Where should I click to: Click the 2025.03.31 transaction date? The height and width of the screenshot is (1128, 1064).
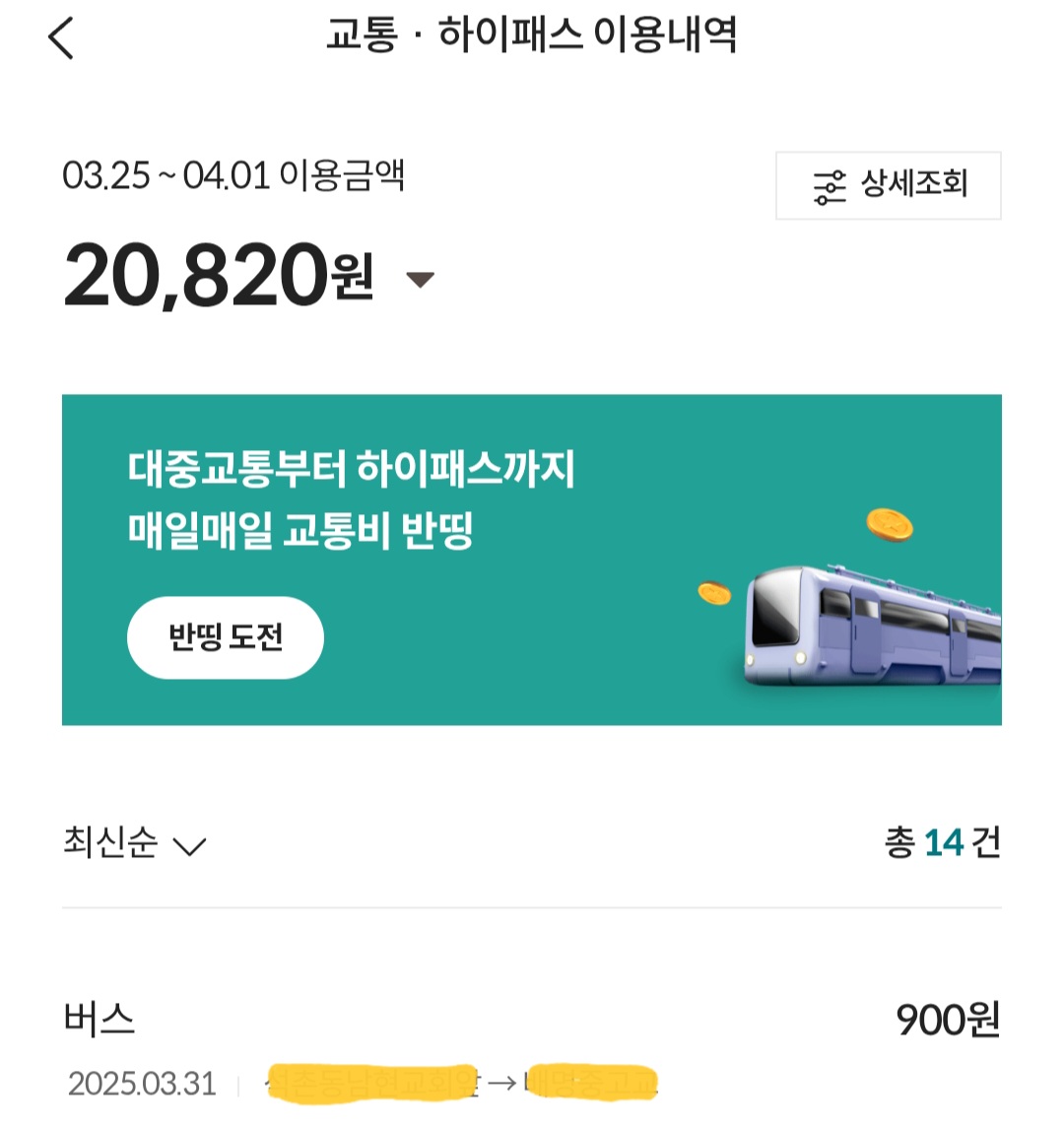142,1085
